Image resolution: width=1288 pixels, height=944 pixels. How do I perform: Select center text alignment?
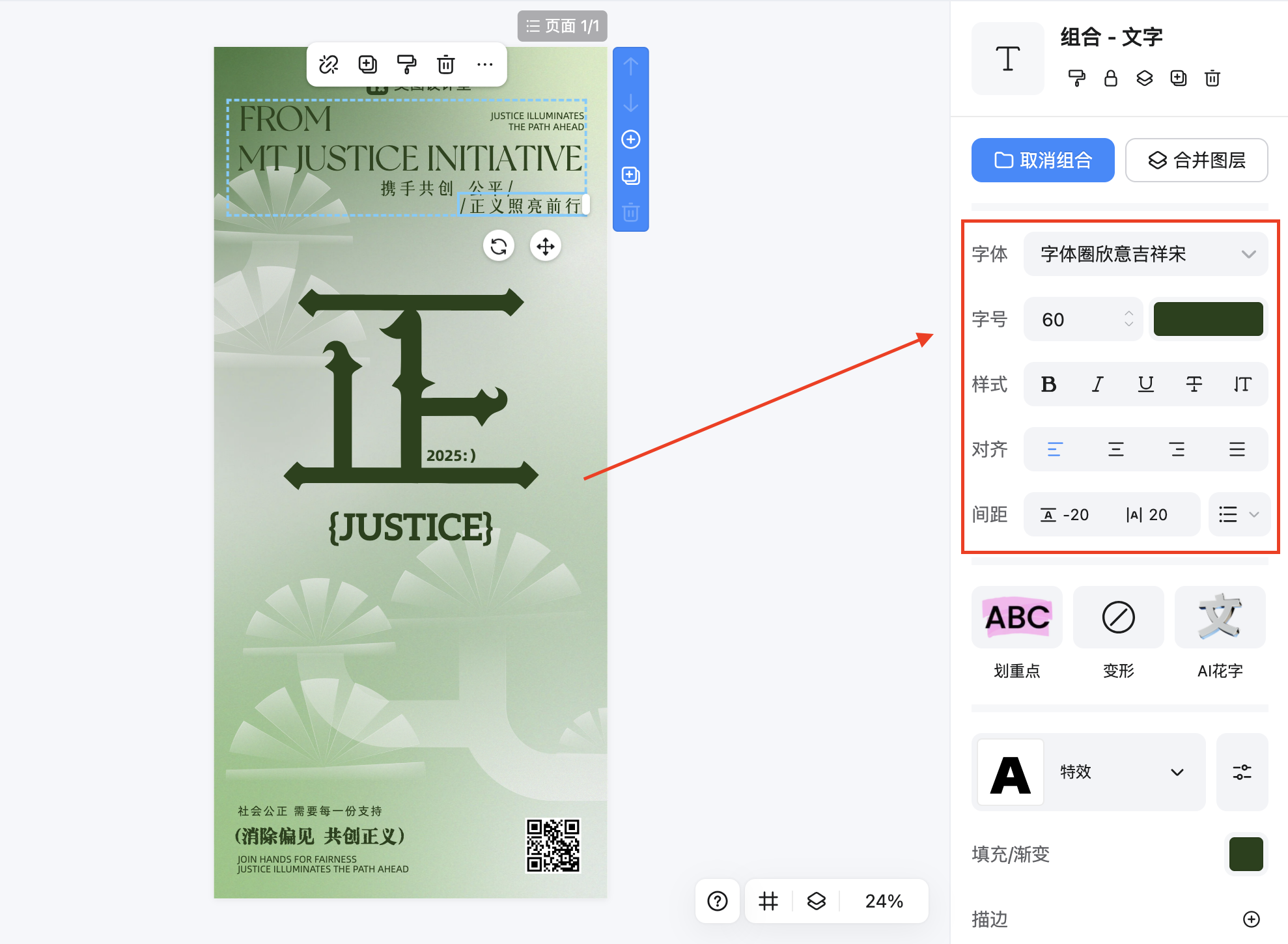[x=1115, y=449]
